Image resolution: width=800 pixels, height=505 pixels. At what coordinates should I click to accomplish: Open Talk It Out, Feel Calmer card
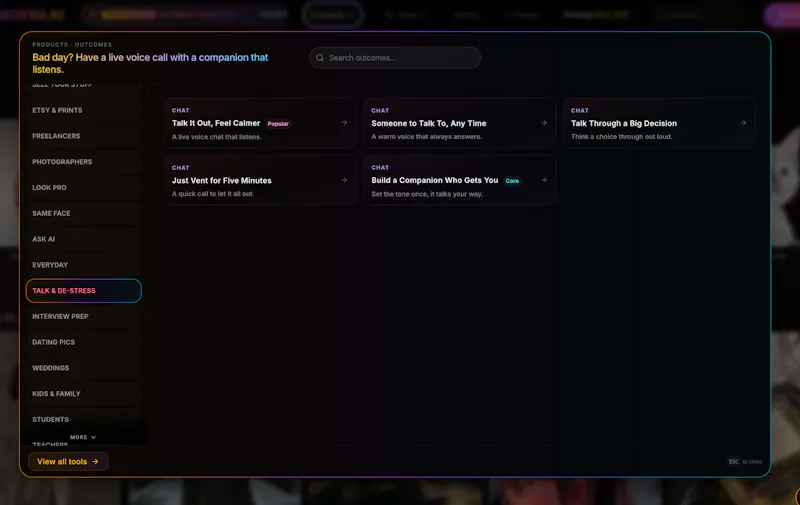coord(260,123)
